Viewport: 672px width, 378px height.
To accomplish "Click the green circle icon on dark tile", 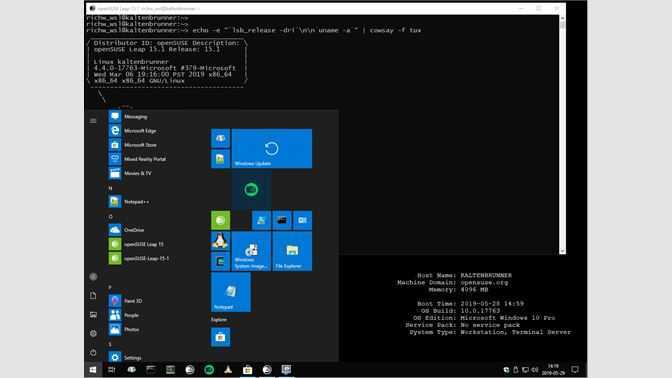I will [251, 189].
